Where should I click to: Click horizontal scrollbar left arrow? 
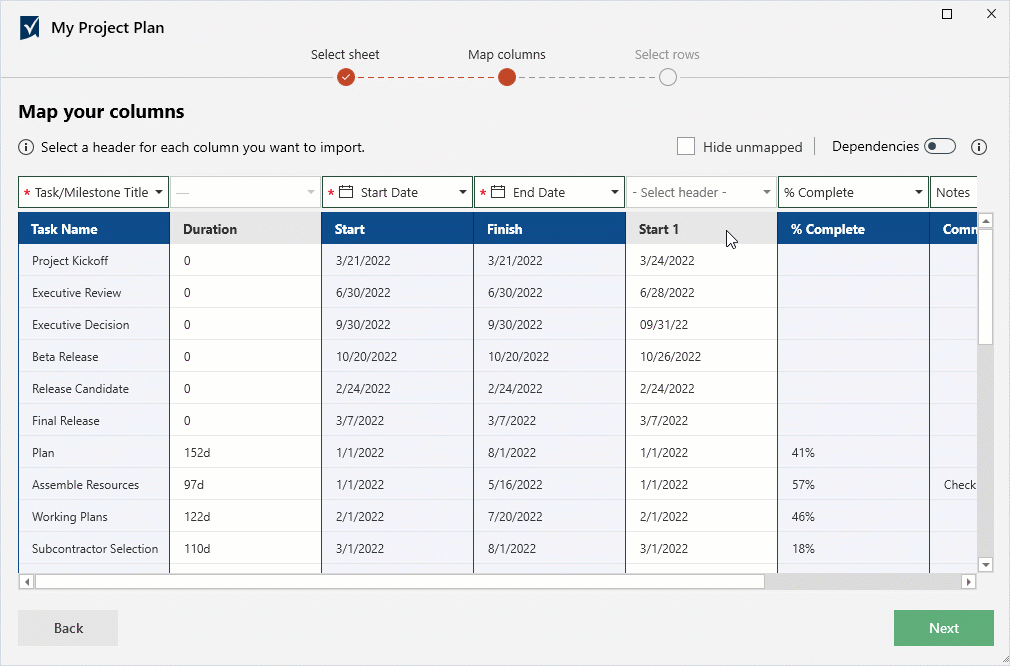click(x=26, y=582)
